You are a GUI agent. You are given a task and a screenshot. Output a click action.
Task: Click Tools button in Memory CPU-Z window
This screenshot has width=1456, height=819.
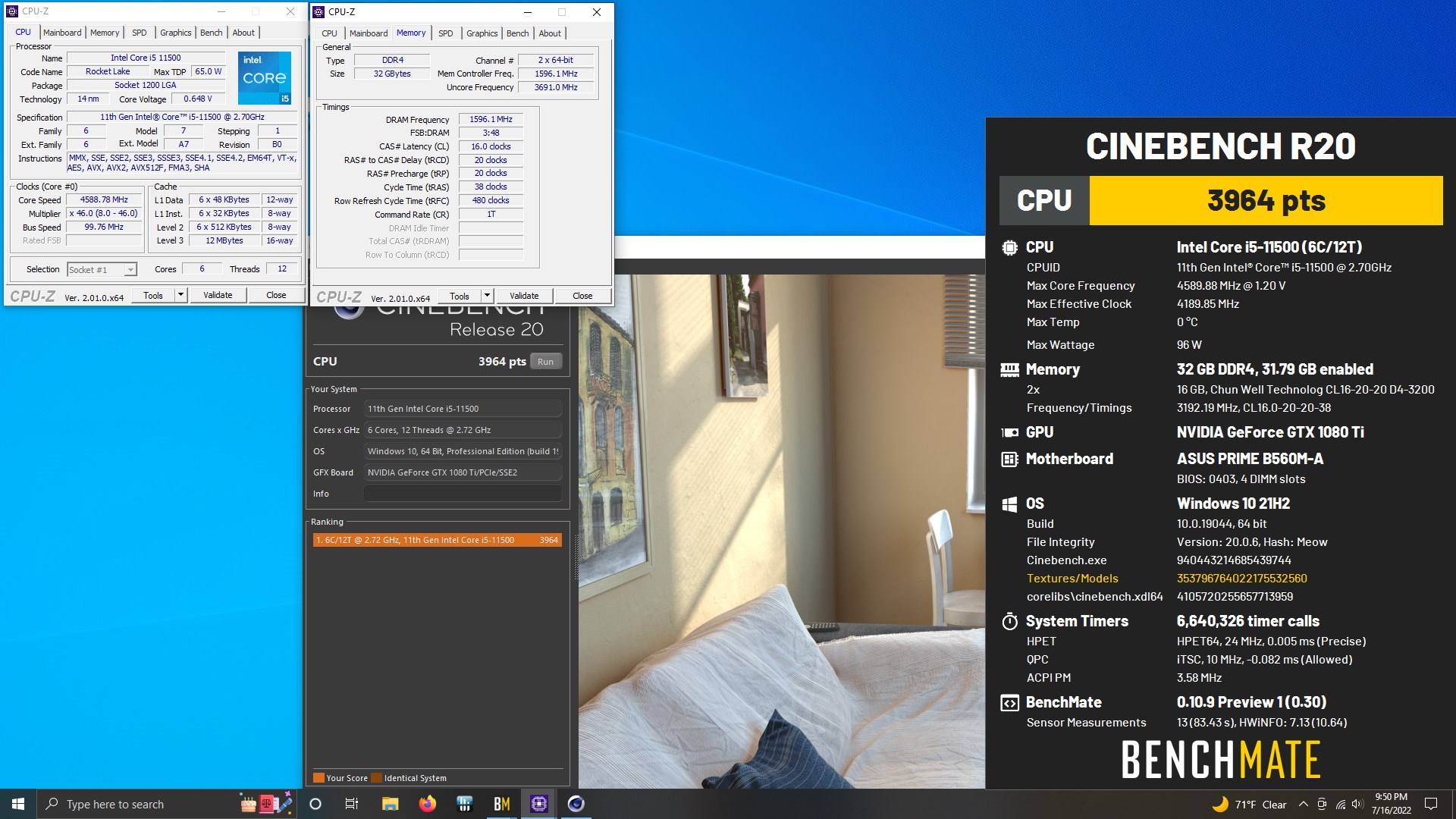(x=460, y=296)
